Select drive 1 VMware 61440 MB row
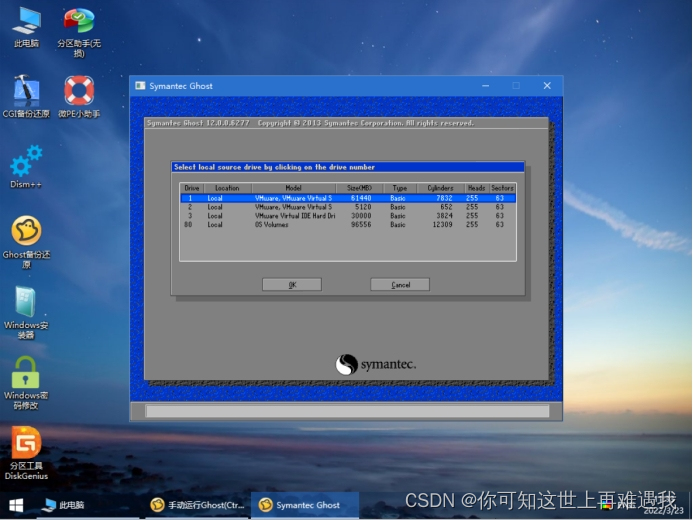The height and width of the screenshot is (520, 693). tap(348, 198)
